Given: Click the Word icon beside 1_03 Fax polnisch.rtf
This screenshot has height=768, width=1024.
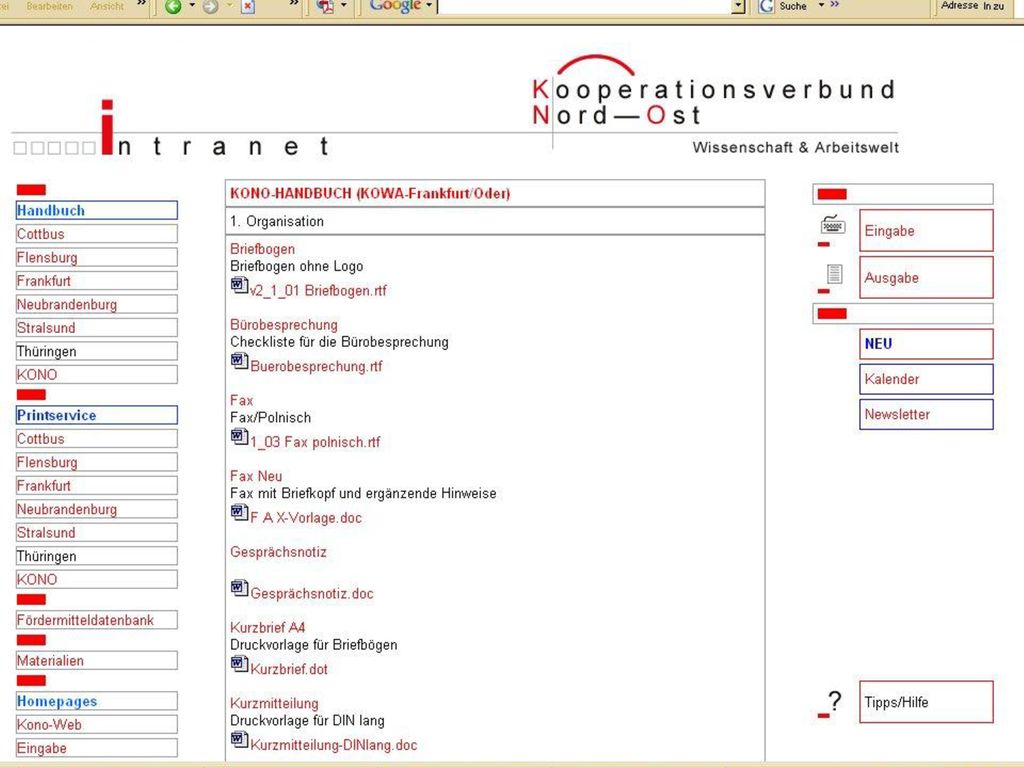Looking at the screenshot, I should click(x=239, y=438).
